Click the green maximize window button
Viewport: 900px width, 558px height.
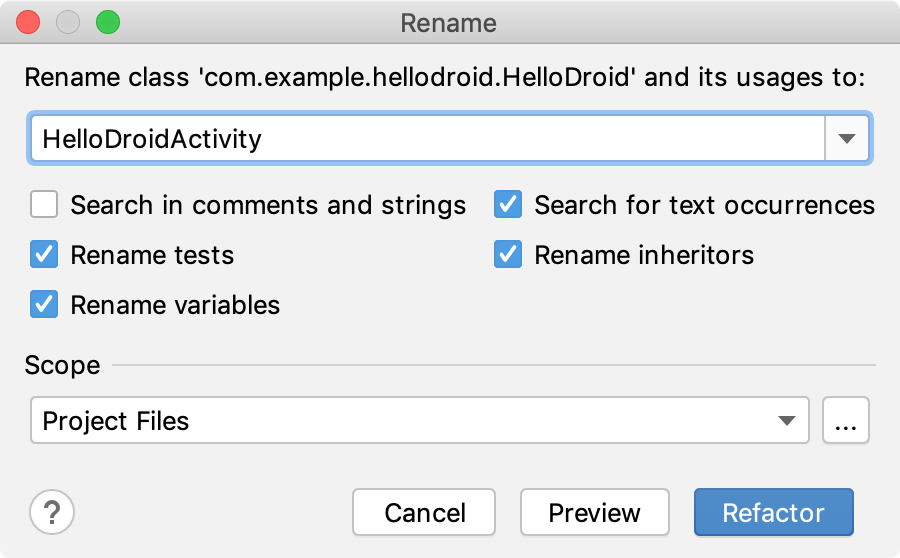click(x=106, y=22)
